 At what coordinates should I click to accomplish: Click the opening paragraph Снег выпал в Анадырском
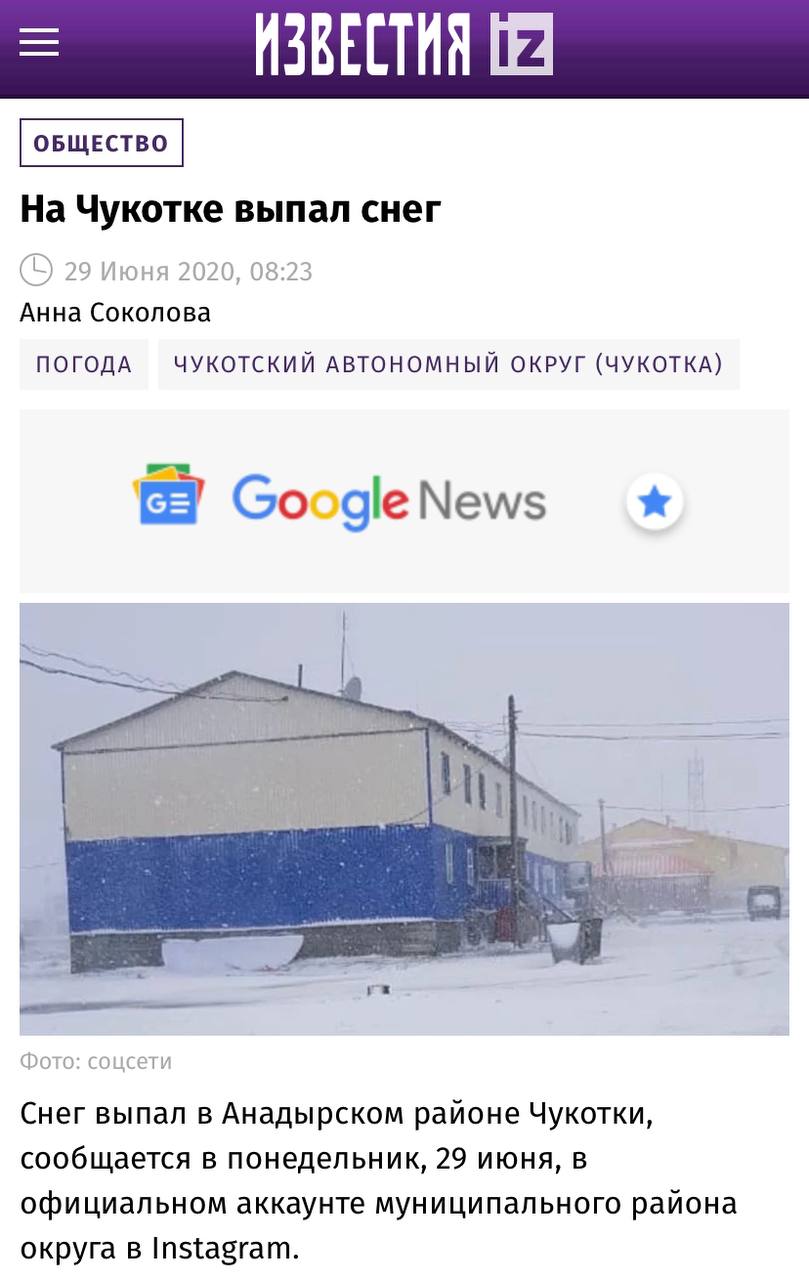pyautogui.click(x=378, y=1181)
